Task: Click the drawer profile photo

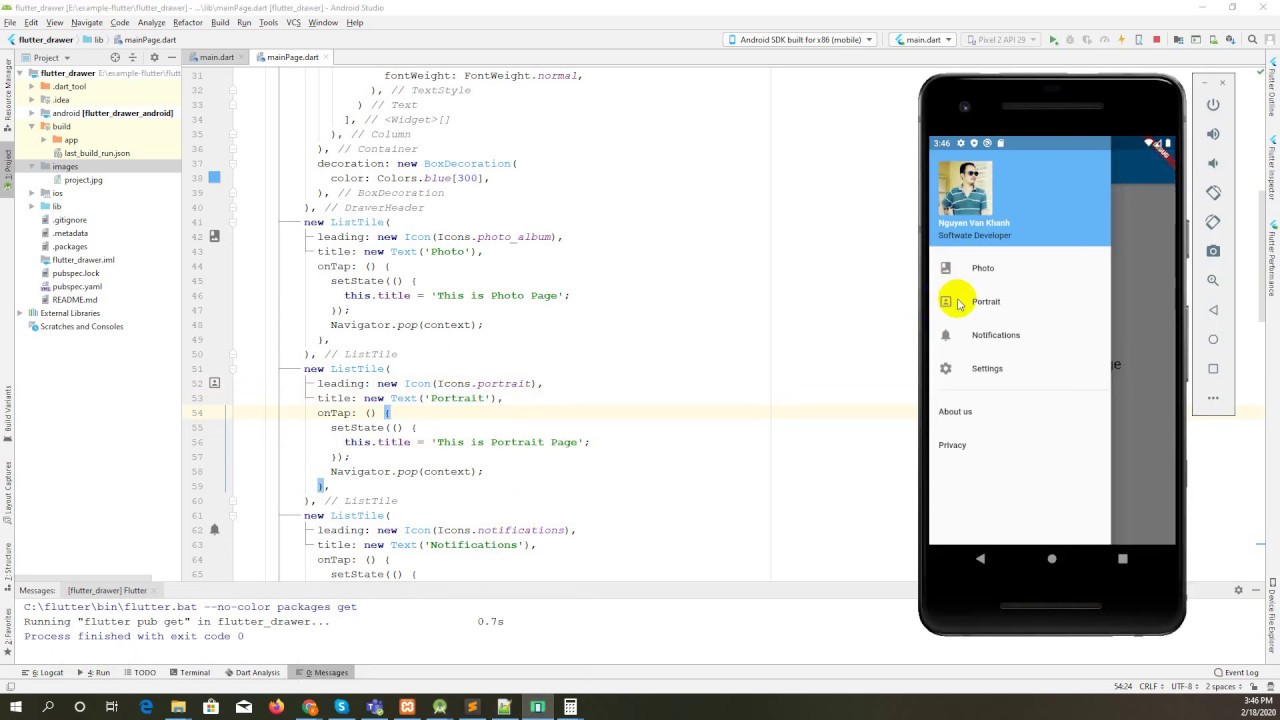Action: click(x=965, y=187)
